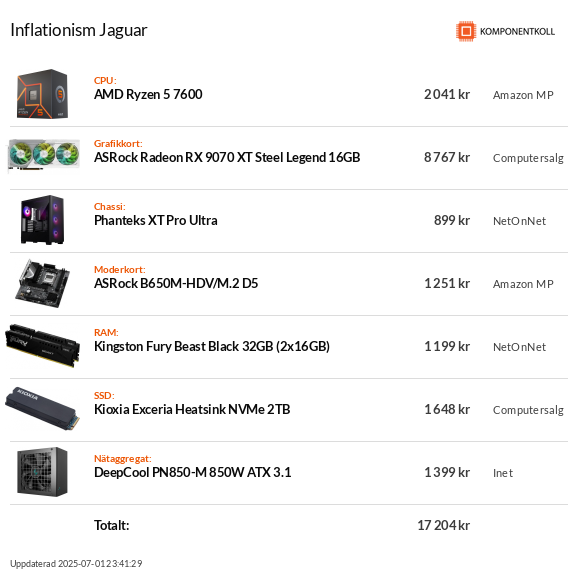The height and width of the screenshot is (577, 577).
Task: Click the Komponentkoll chip logo icon
Action: coord(466,31)
